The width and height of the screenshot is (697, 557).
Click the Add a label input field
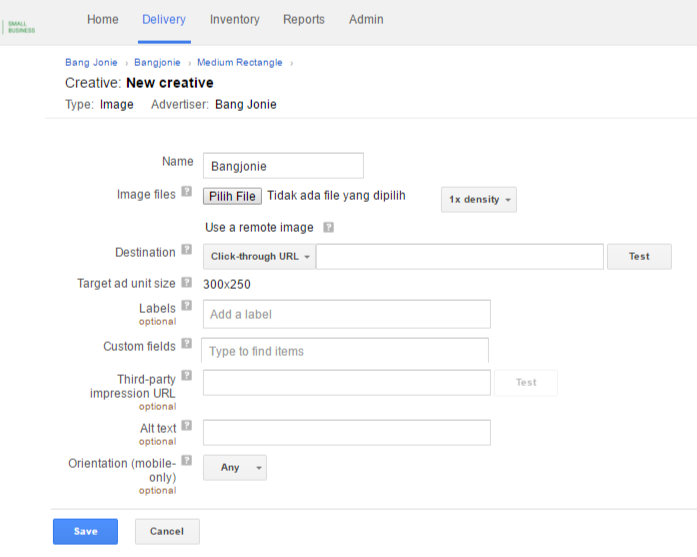[x=346, y=314]
